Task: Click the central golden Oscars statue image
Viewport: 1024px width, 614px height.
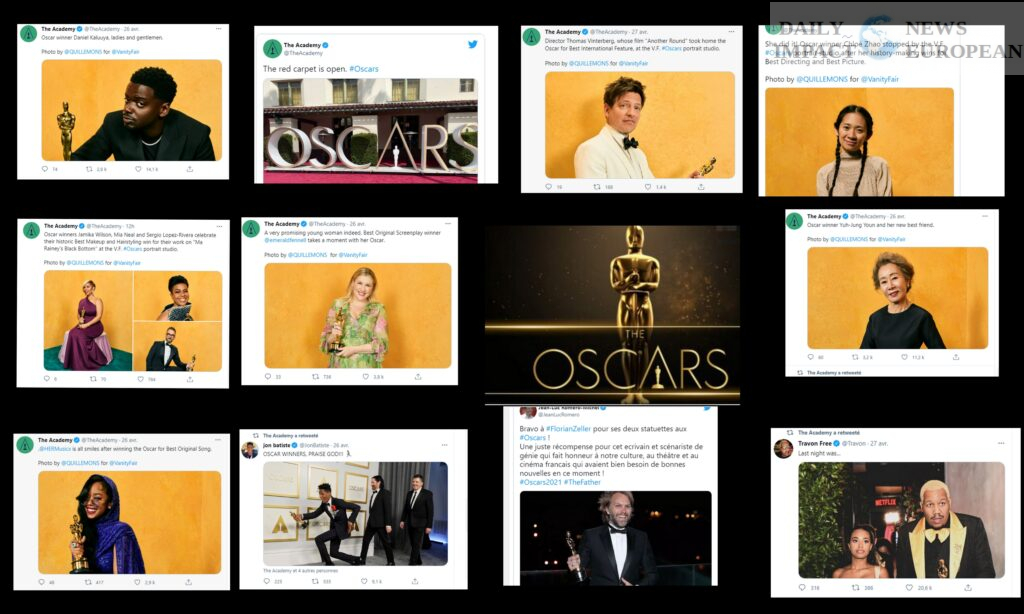Action: 613,315
